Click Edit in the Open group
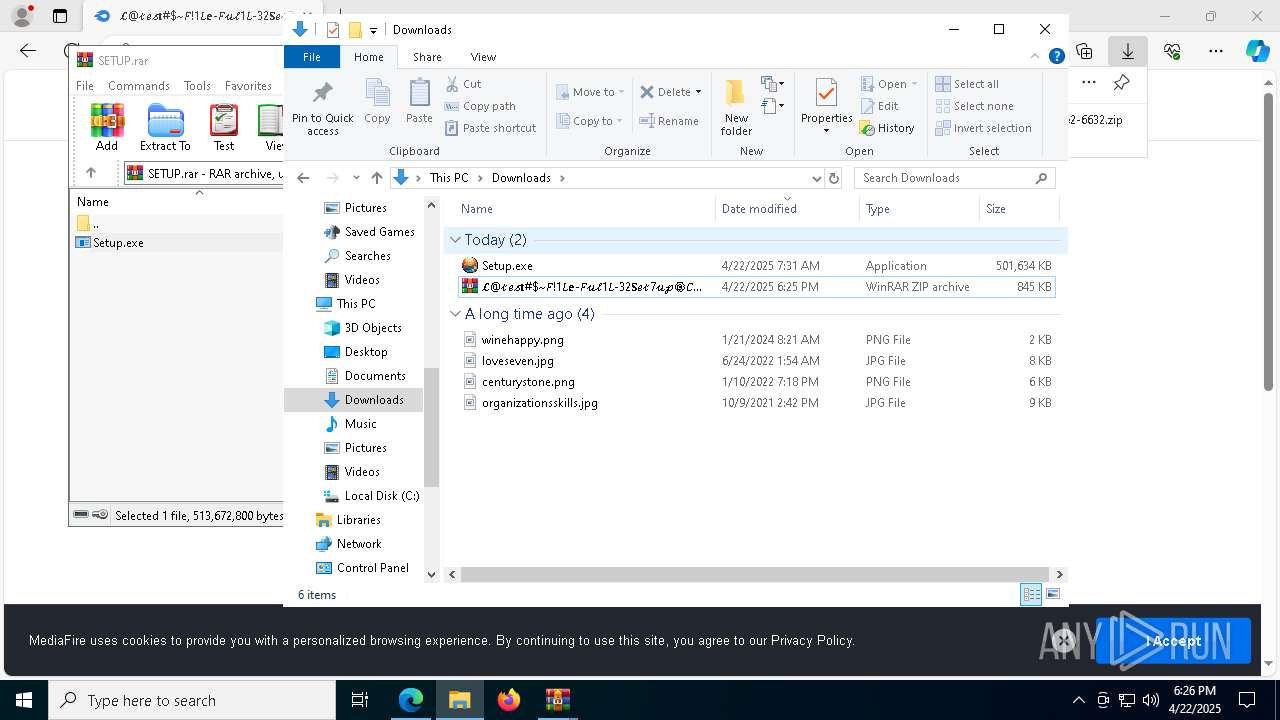Viewport: 1280px width, 720px height. click(x=879, y=106)
